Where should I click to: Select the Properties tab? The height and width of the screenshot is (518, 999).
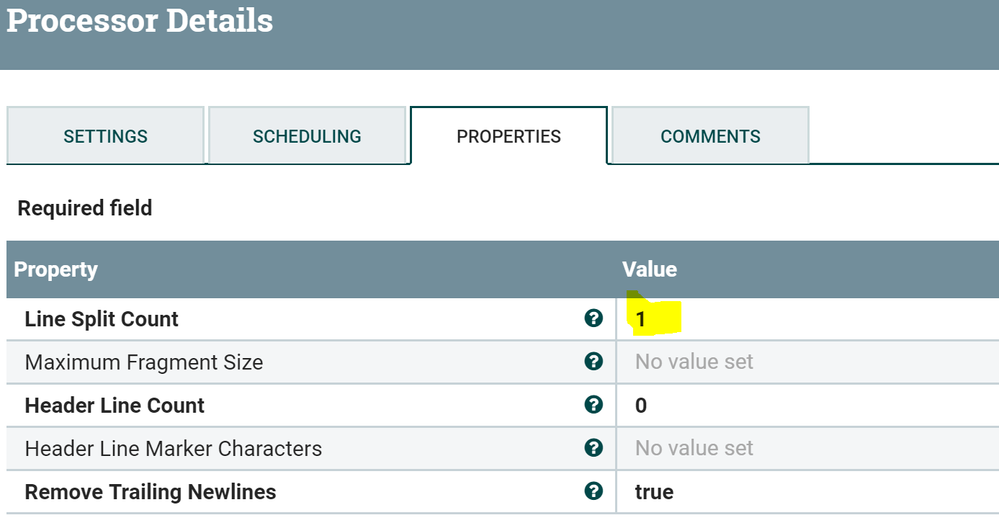pos(508,136)
